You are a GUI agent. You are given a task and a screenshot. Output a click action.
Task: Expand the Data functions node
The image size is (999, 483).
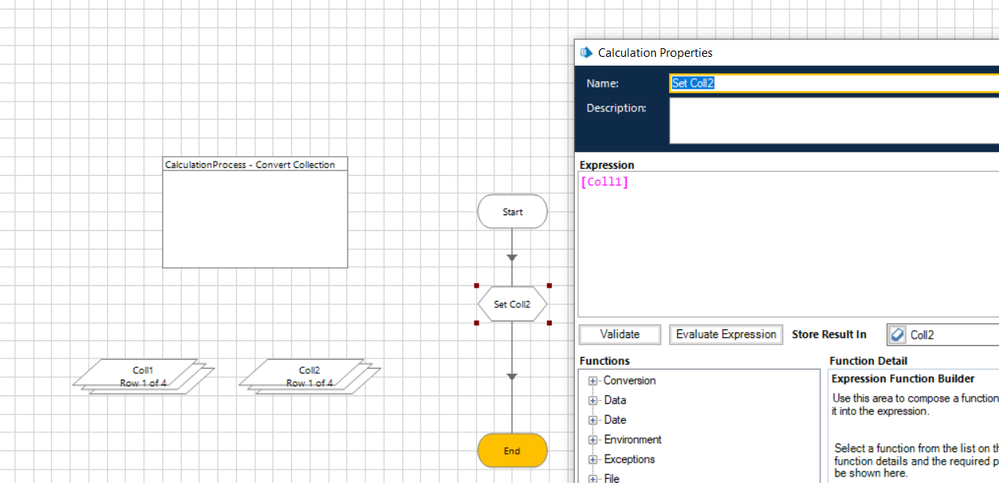click(593, 401)
